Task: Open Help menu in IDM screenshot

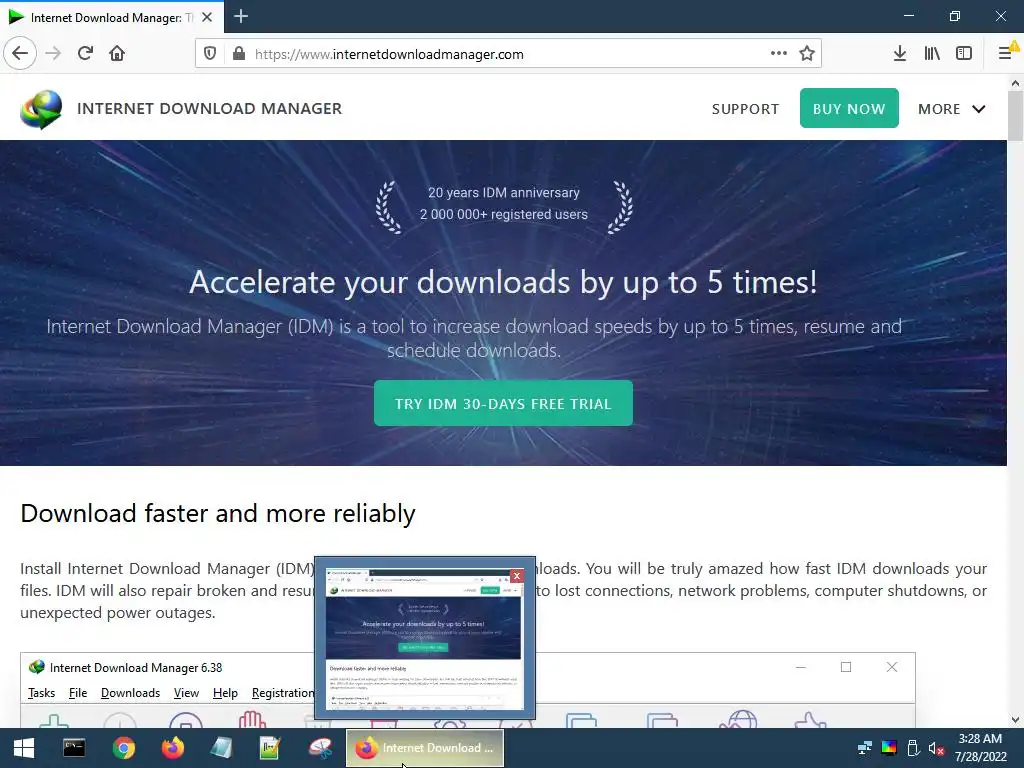Action: tap(225, 693)
